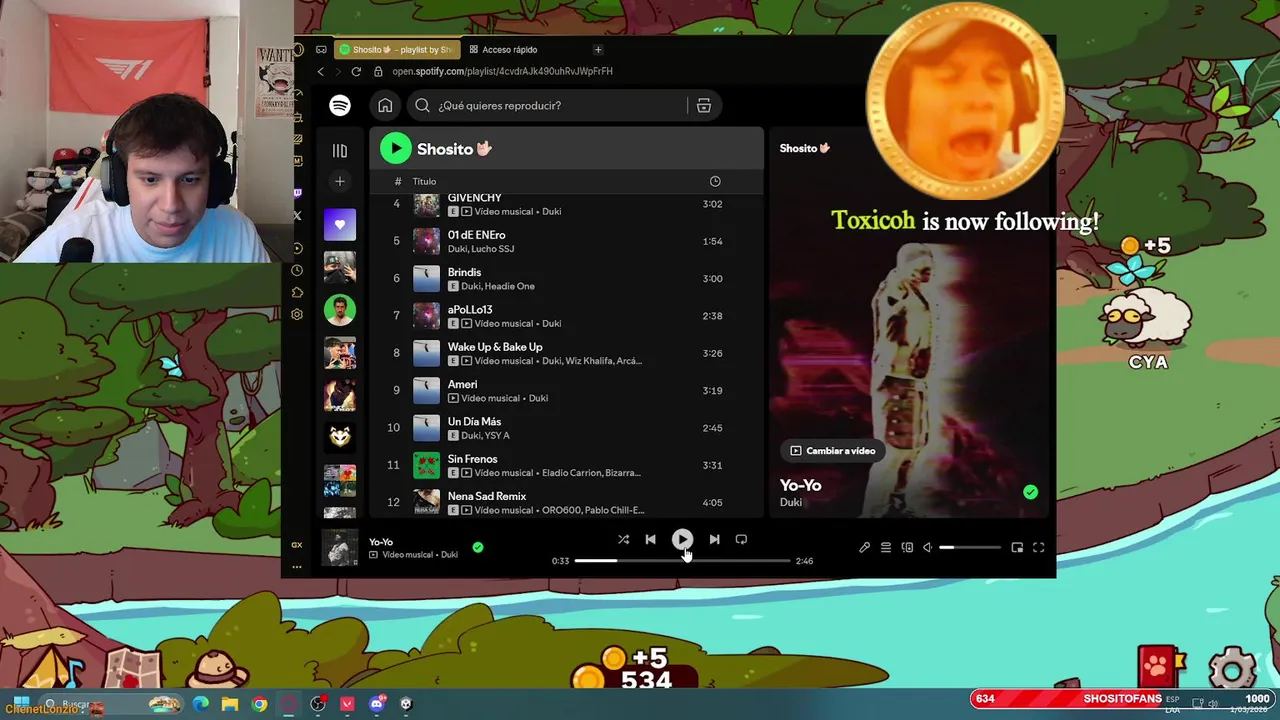Open lyrics microphone icon

tap(864, 547)
